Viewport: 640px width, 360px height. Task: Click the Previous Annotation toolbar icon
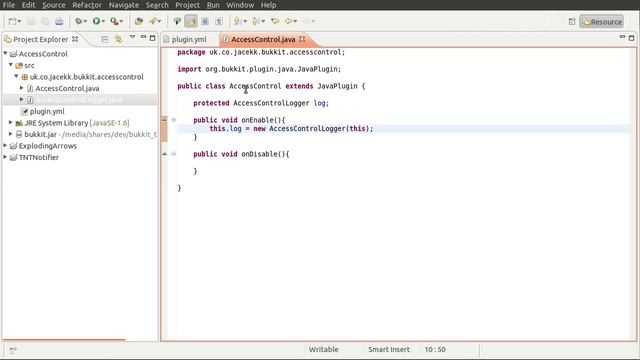[256, 21]
